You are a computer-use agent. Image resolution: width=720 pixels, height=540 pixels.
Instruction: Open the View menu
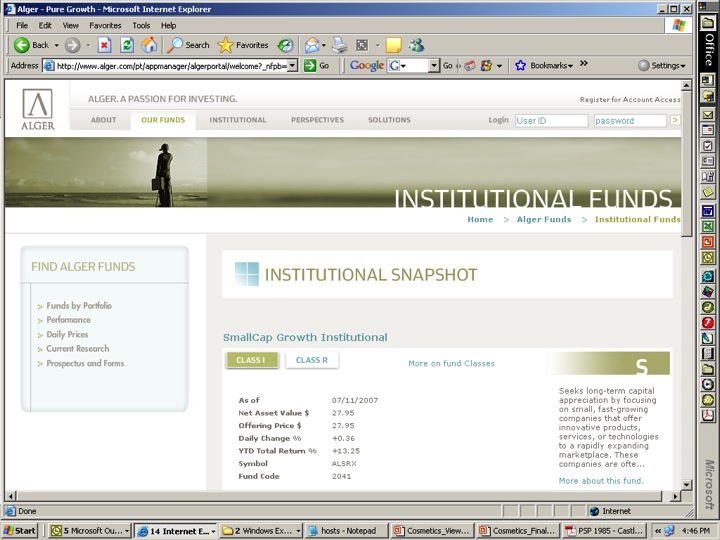tap(70, 25)
